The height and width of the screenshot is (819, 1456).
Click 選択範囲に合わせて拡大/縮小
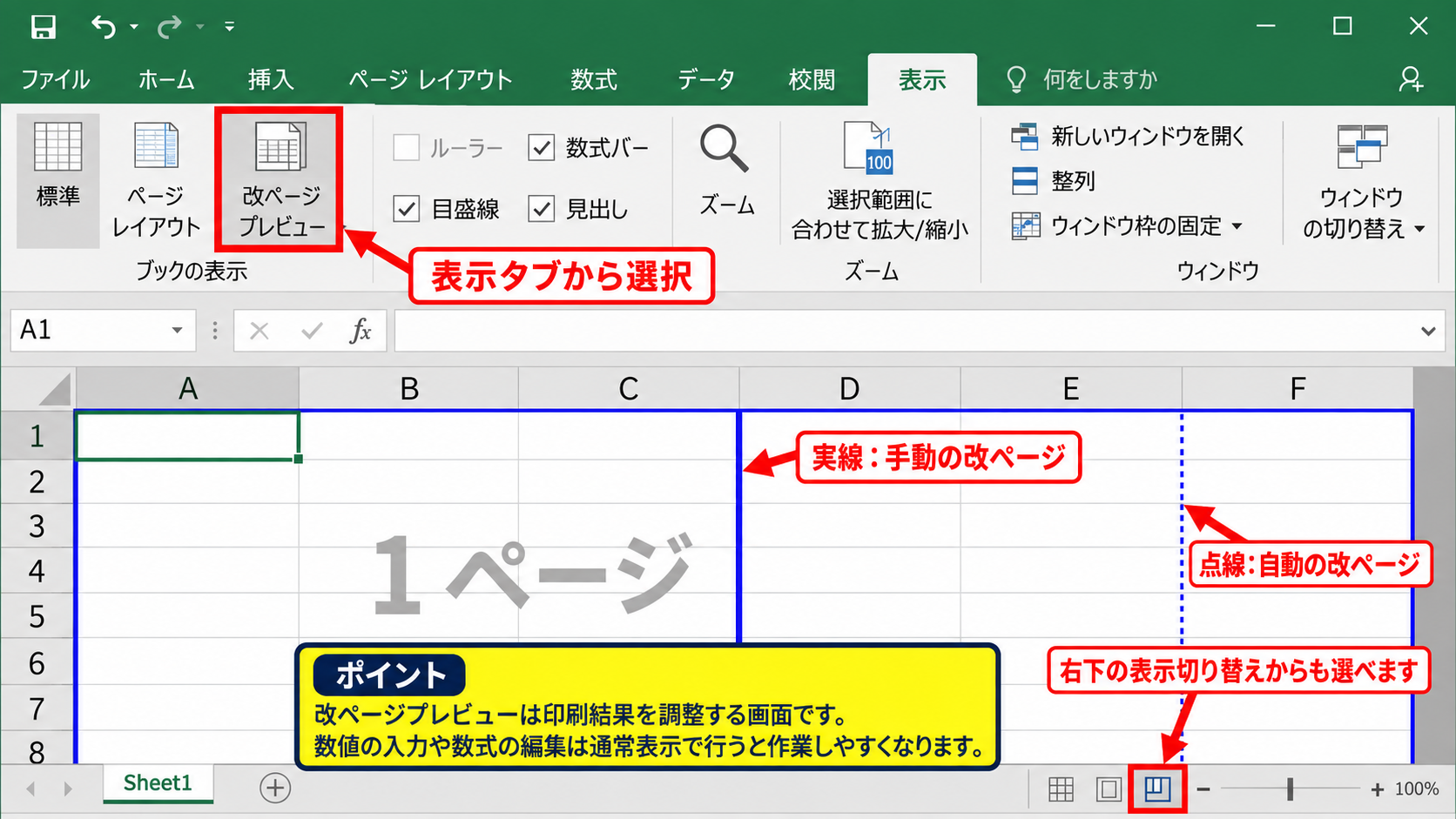click(880, 180)
